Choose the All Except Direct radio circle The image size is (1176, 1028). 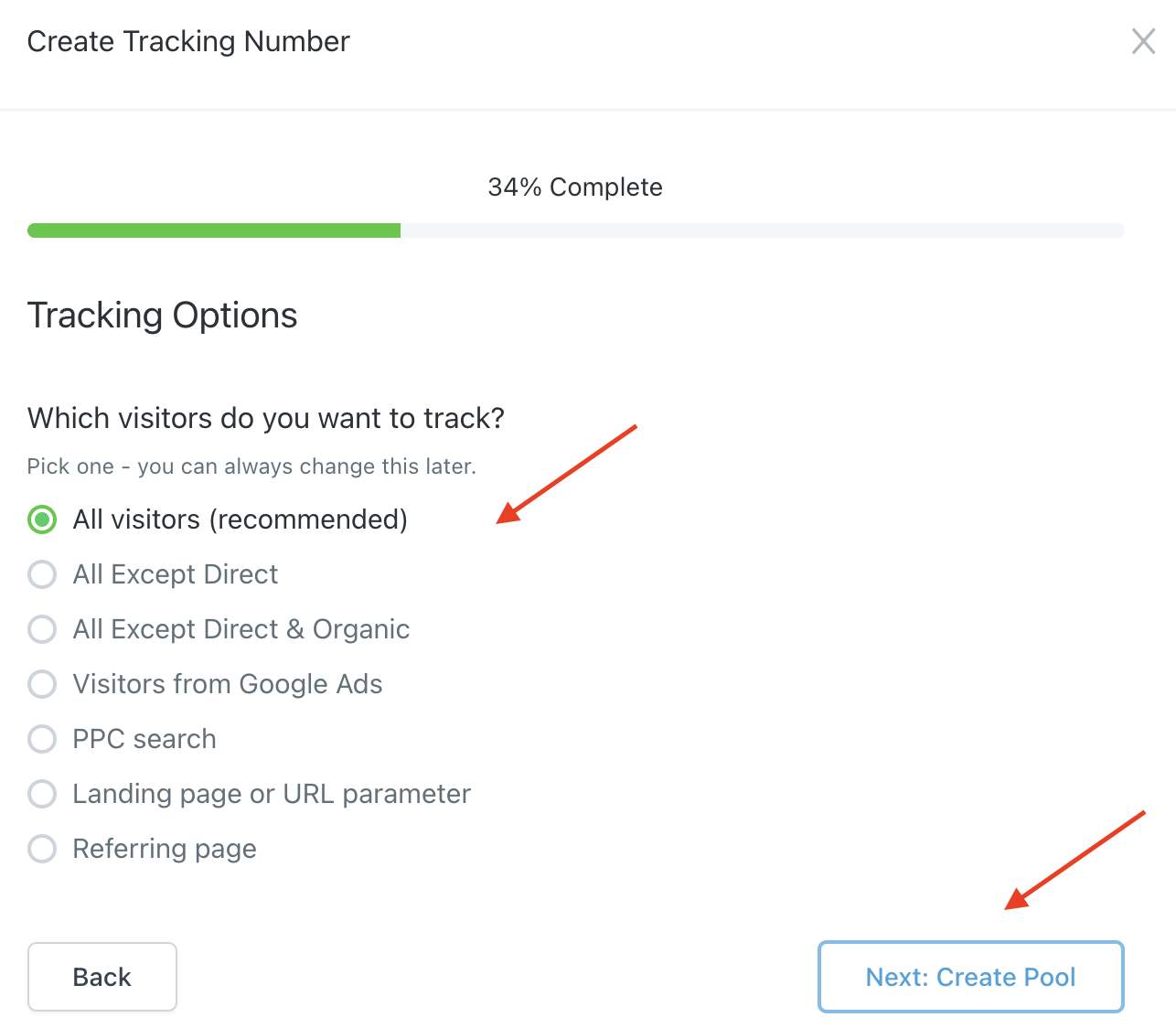coord(42,574)
